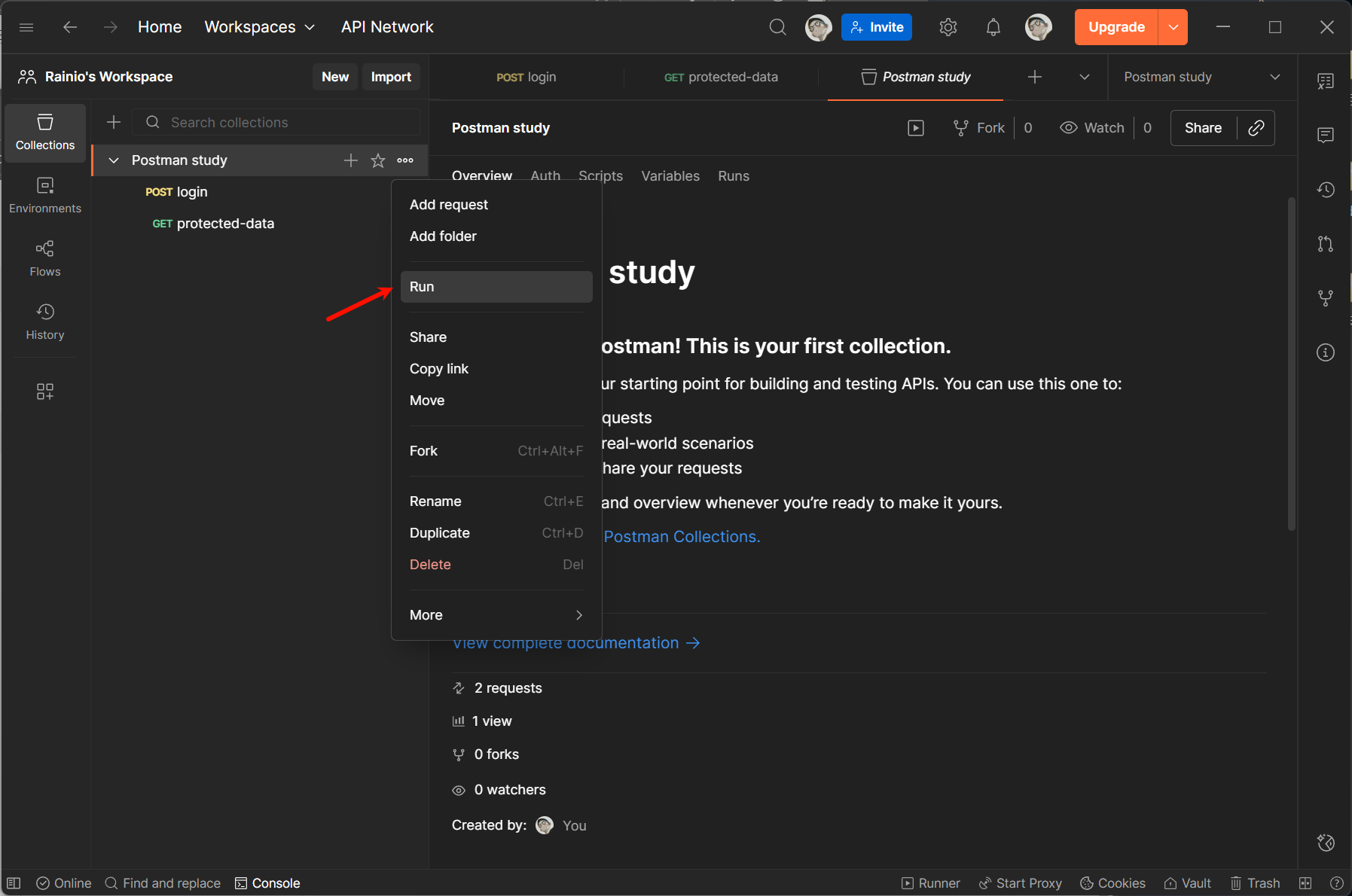Toggle two-pane layout icon in status bar
1352x896 pixels.
pos(1305,883)
